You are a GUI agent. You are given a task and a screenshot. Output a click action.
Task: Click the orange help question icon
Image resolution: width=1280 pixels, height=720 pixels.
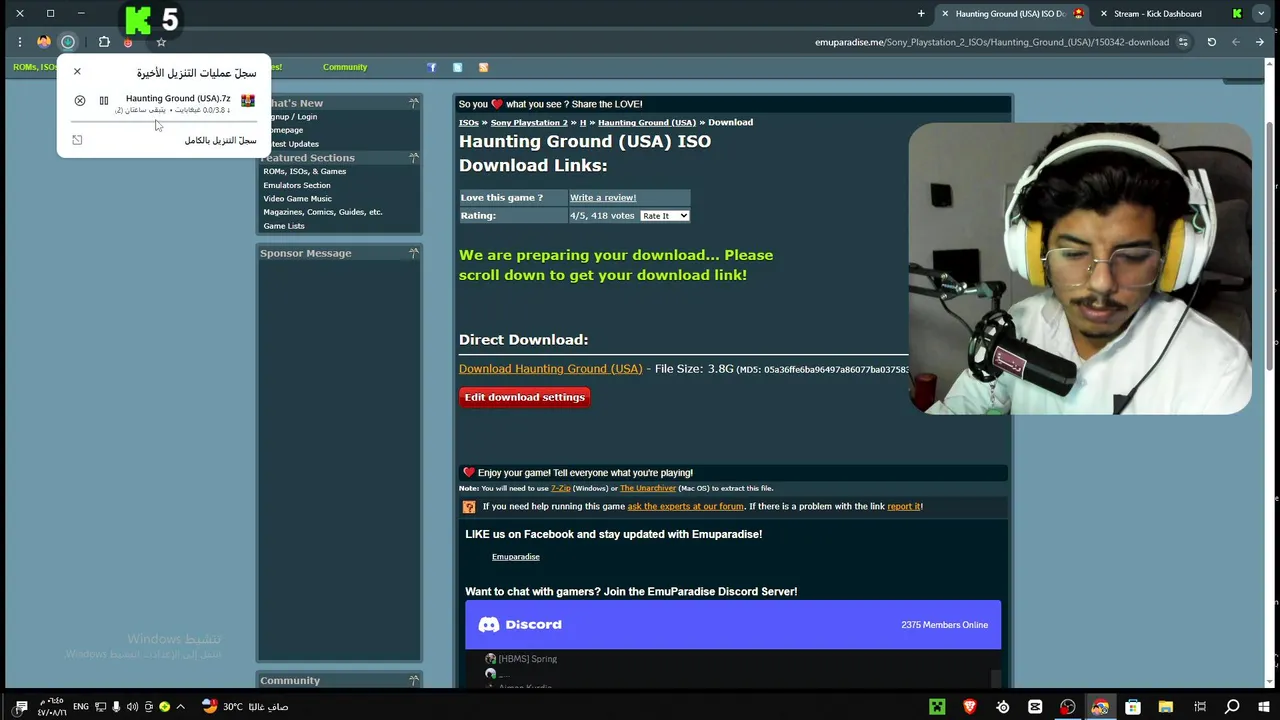tap(469, 507)
